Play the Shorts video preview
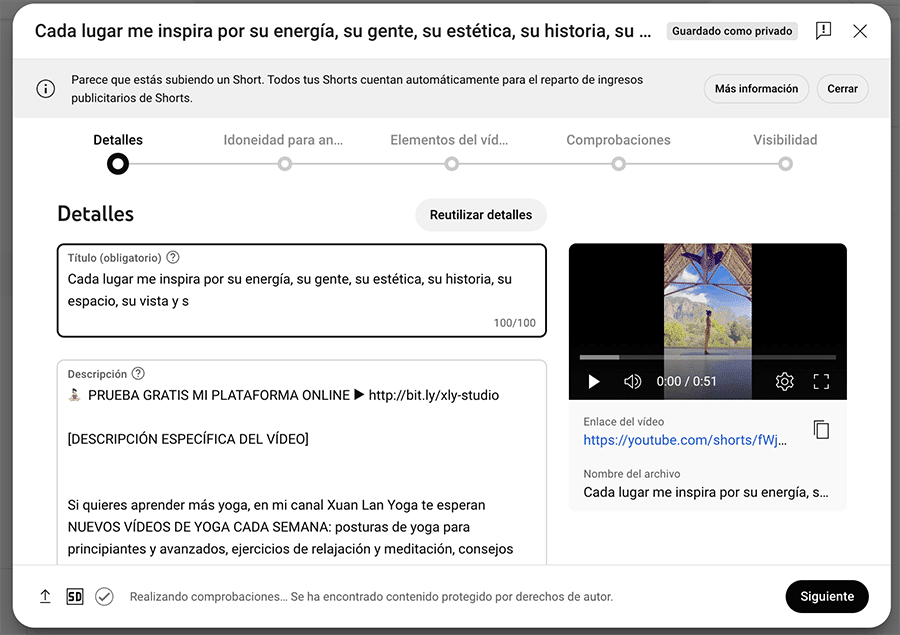The image size is (900, 635). [593, 381]
